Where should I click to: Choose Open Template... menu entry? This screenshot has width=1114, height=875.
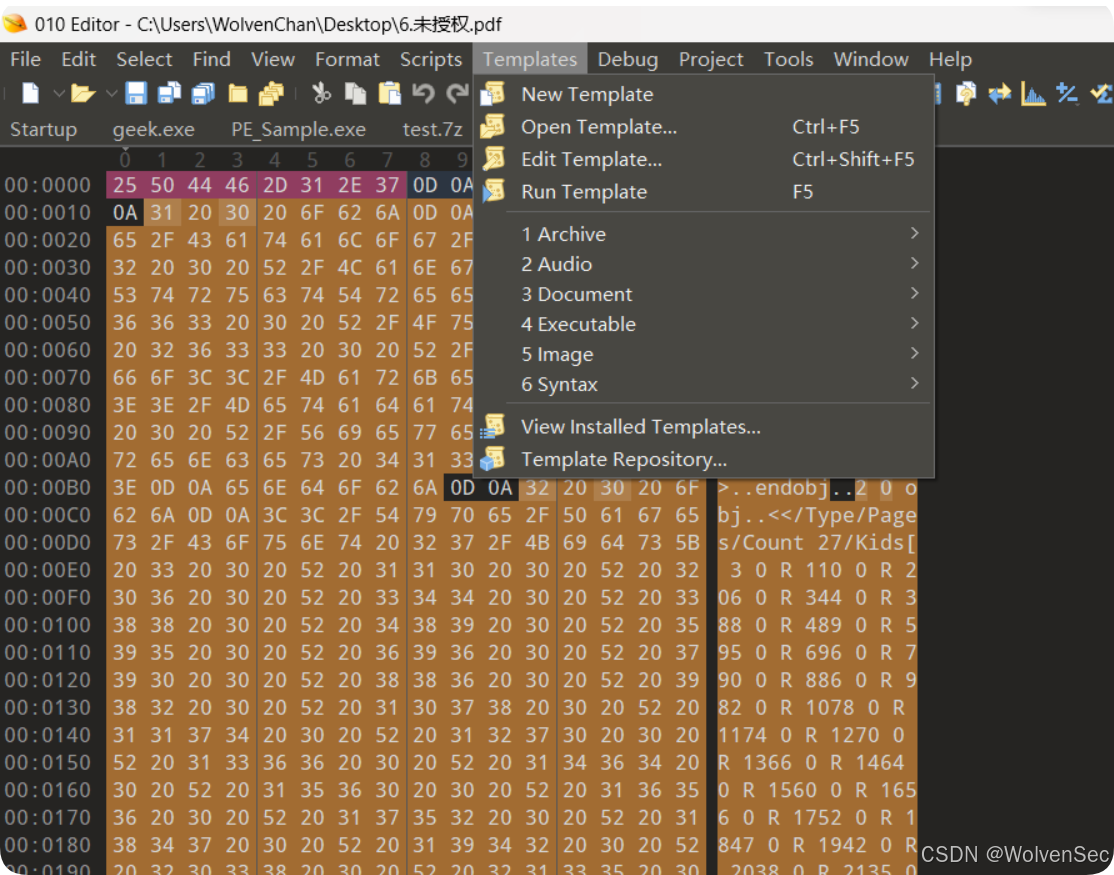click(703, 127)
